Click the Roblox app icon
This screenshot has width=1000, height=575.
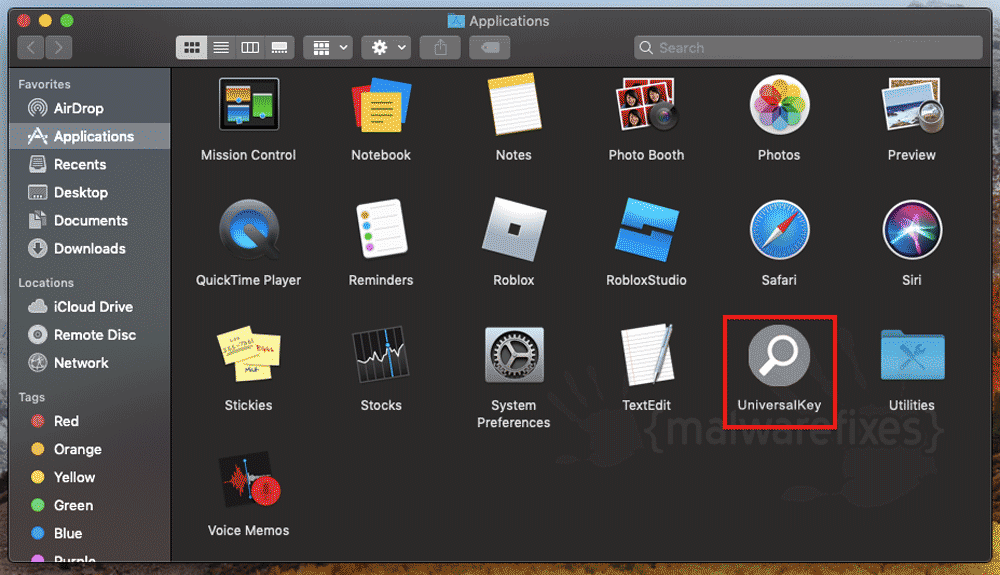point(514,229)
